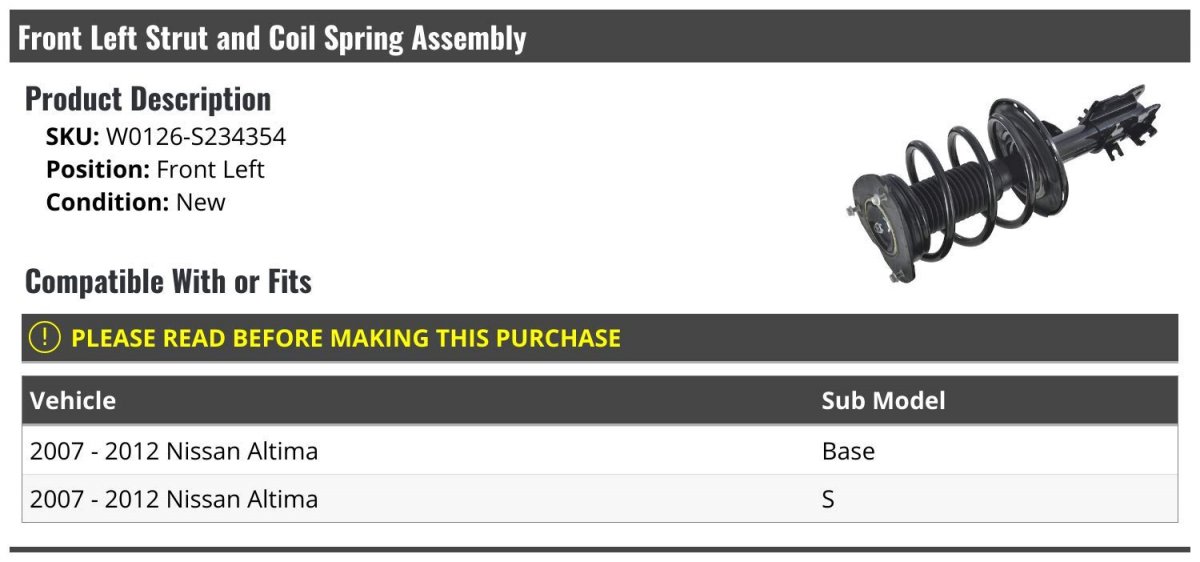Click the Sub Model column header
Viewport: 1200px width, 562px height.
click(x=883, y=401)
